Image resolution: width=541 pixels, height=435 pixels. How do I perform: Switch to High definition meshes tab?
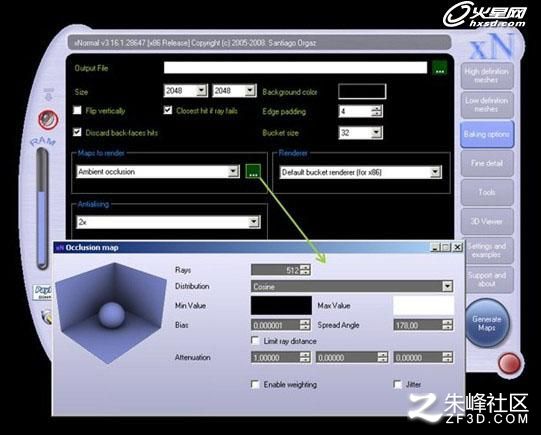coord(486,76)
